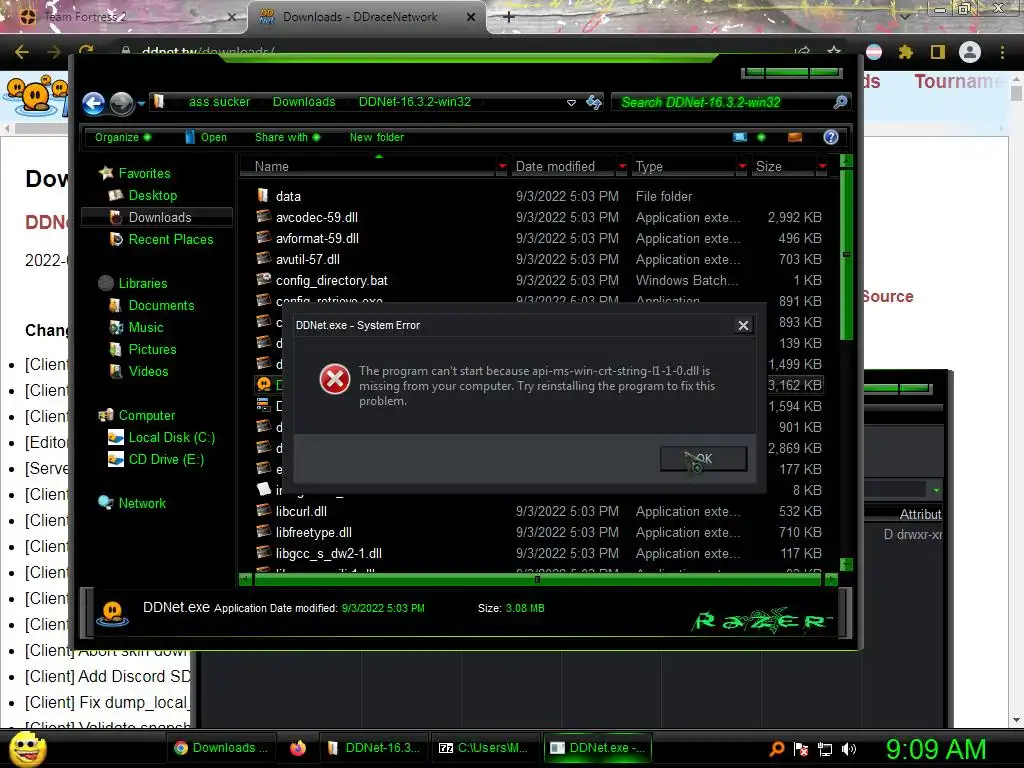Image resolution: width=1024 pixels, height=768 pixels.
Task: Switch to Downloads - DDraceNetwork browser tab
Action: 366,17
